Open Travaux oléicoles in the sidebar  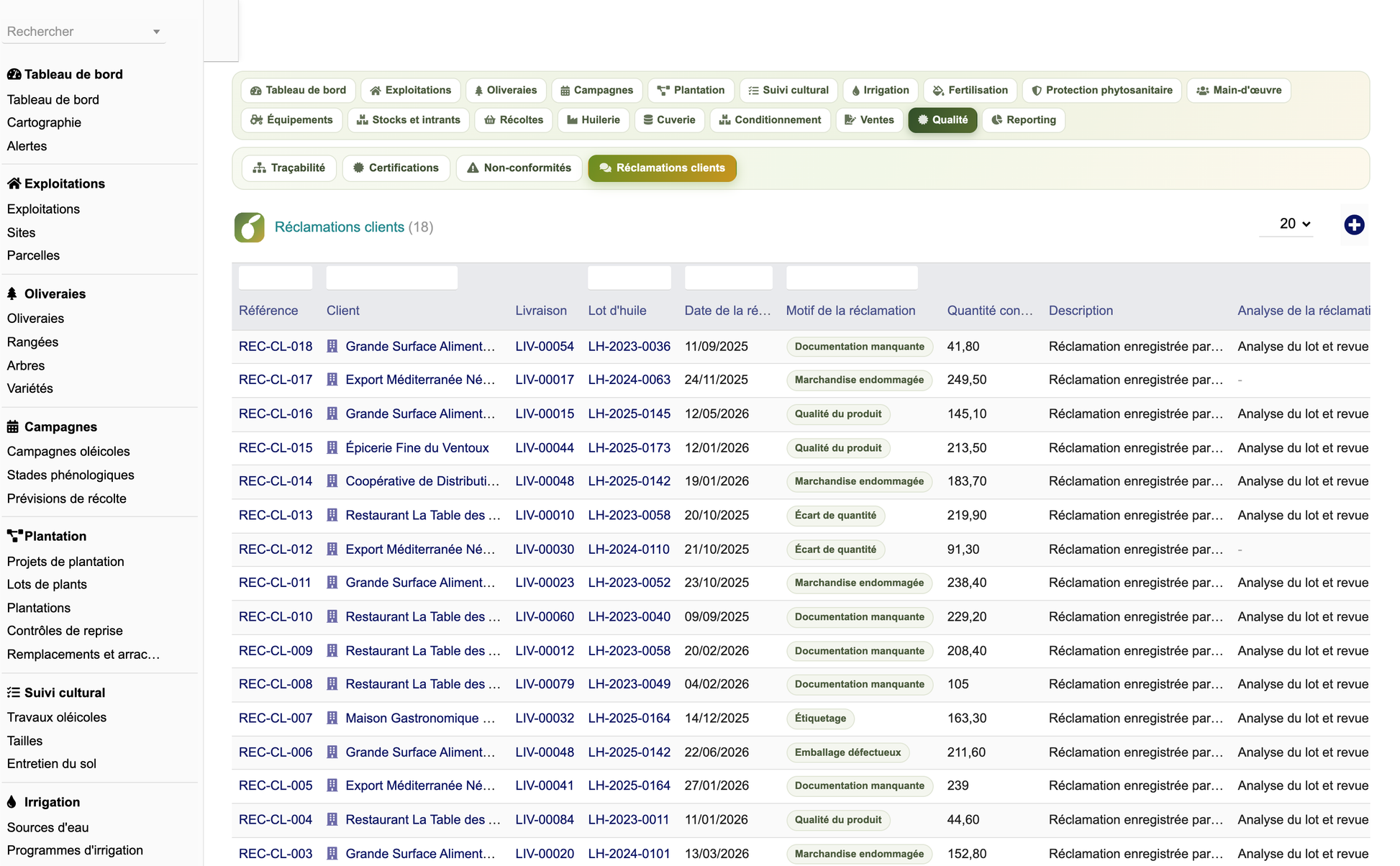(57, 717)
